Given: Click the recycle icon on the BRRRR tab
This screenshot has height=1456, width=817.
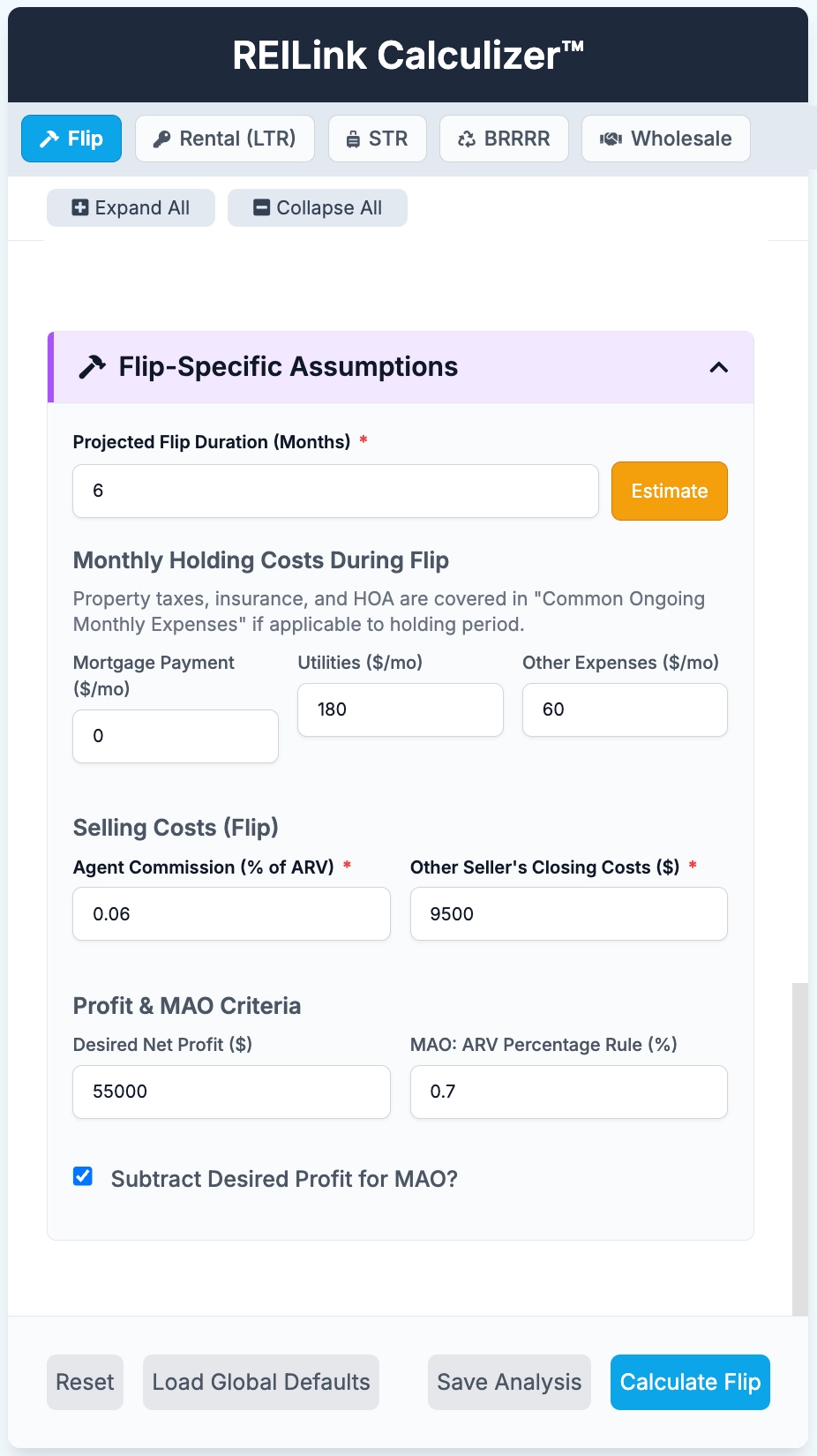Looking at the screenshot, I should click(x=466, y=138).
